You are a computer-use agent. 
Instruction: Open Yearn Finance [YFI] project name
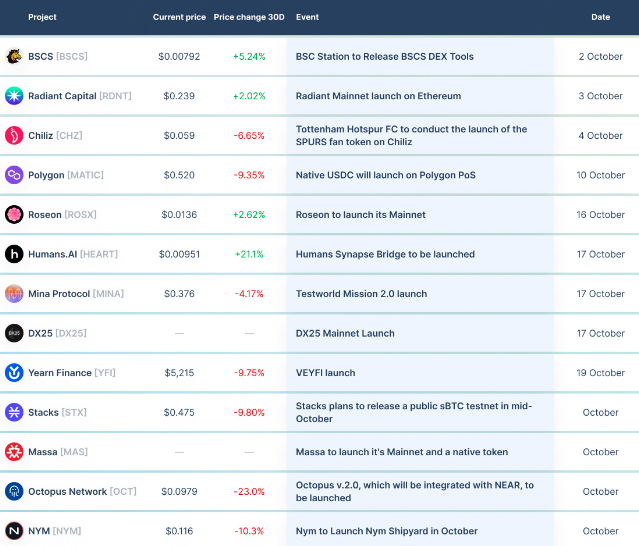click(x=72, y=372)
